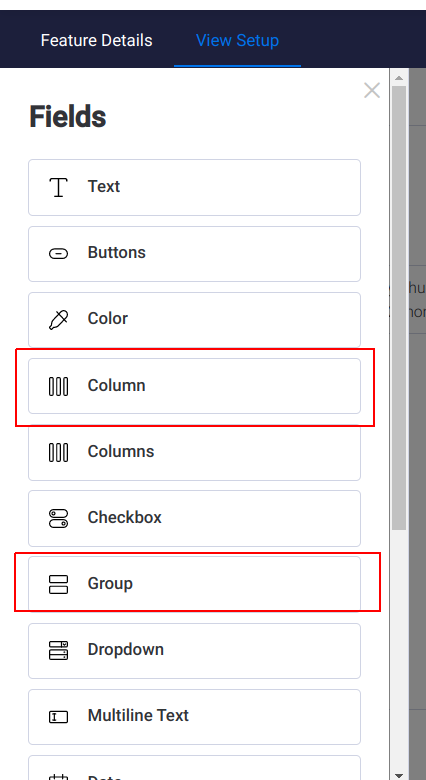The height and width of the screenshot is (780, 426).
Task: Click the scrollbar down arrow
Action: (x=399, y=775)
